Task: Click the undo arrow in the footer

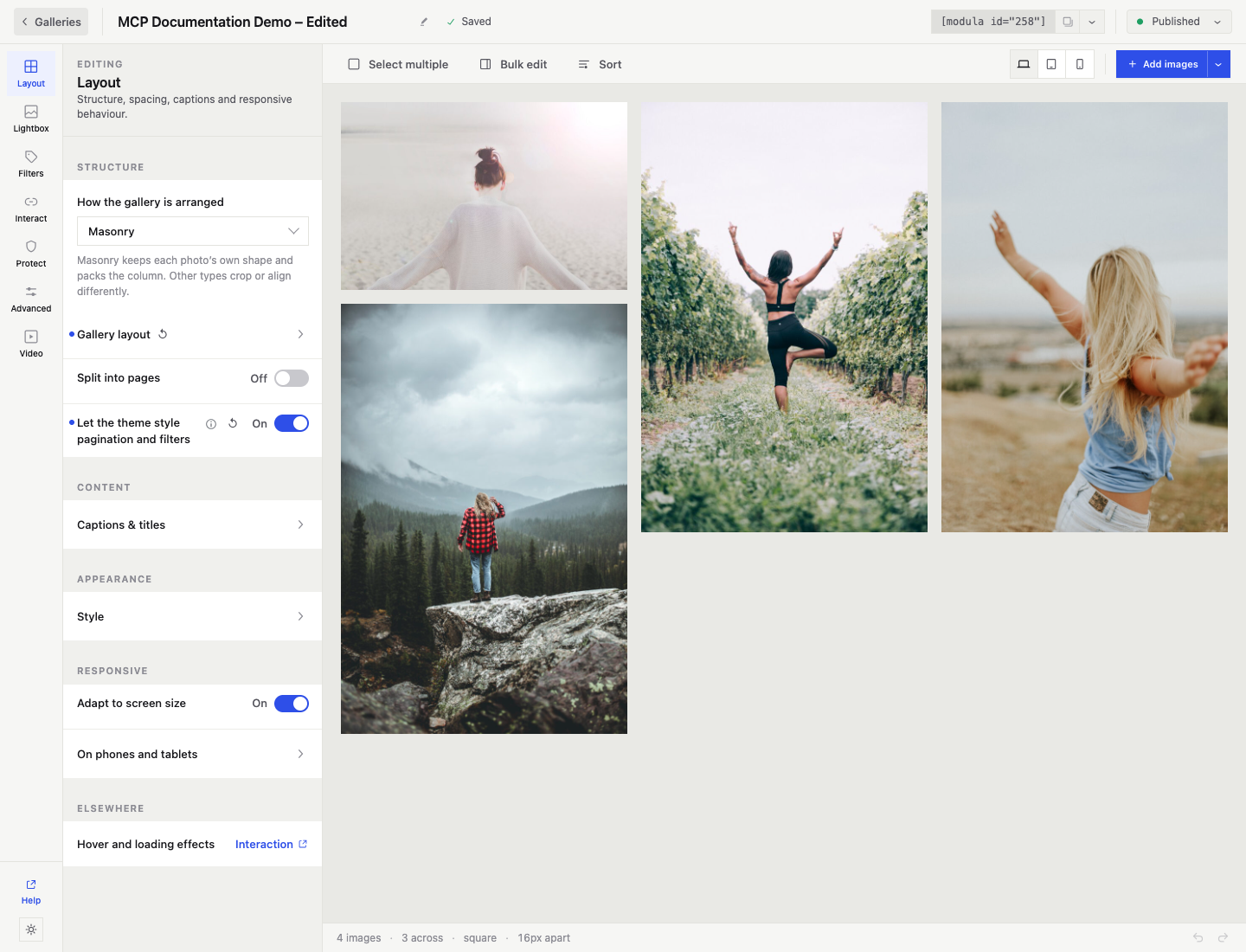Action: [1198, 937]
